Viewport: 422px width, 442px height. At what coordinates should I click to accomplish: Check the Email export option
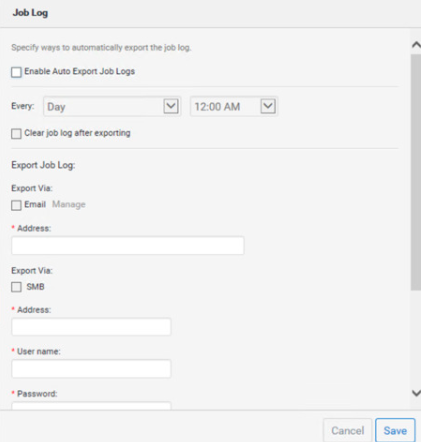pos(16,205)
